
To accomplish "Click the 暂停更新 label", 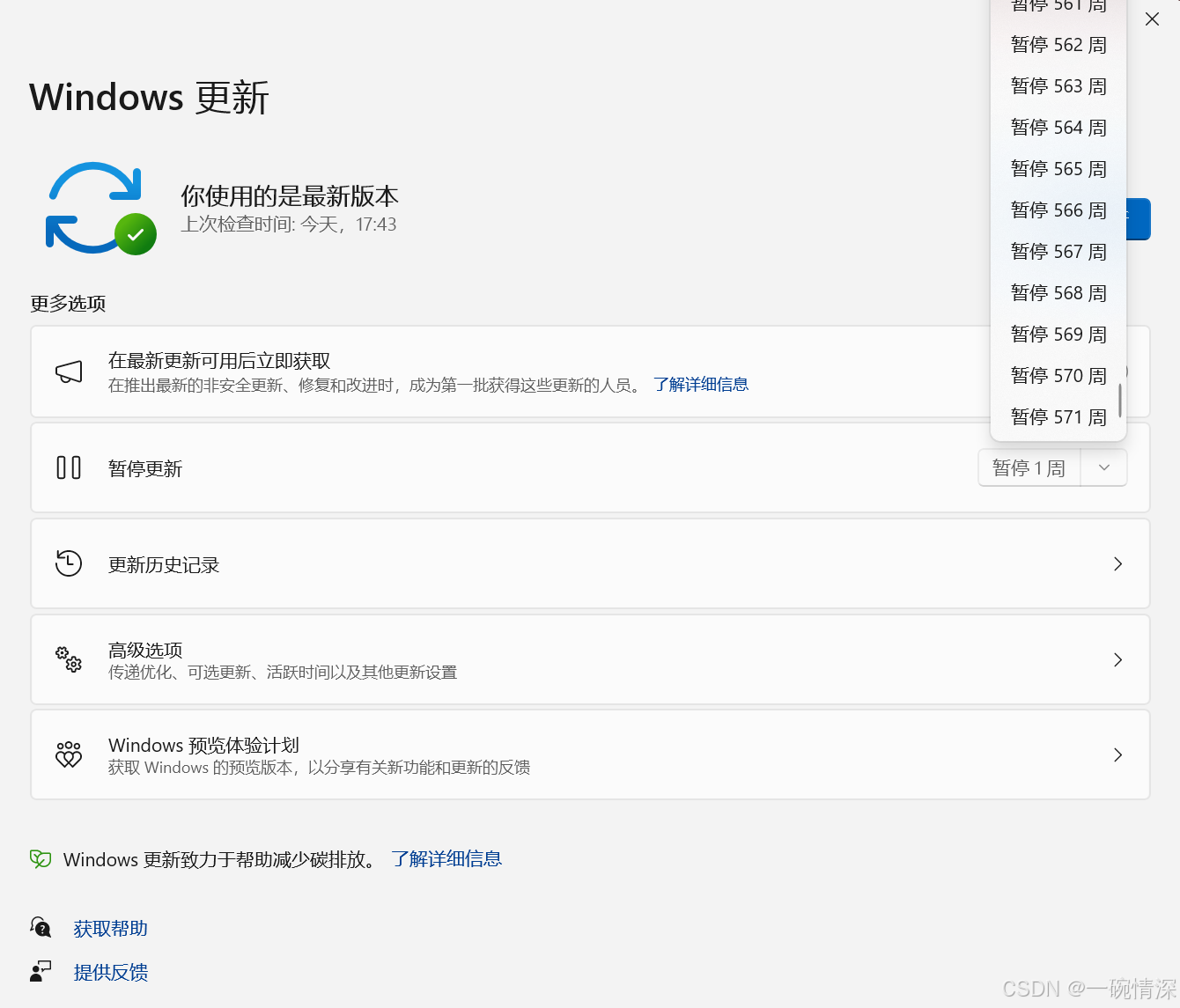I will click(x=145, y=469).
